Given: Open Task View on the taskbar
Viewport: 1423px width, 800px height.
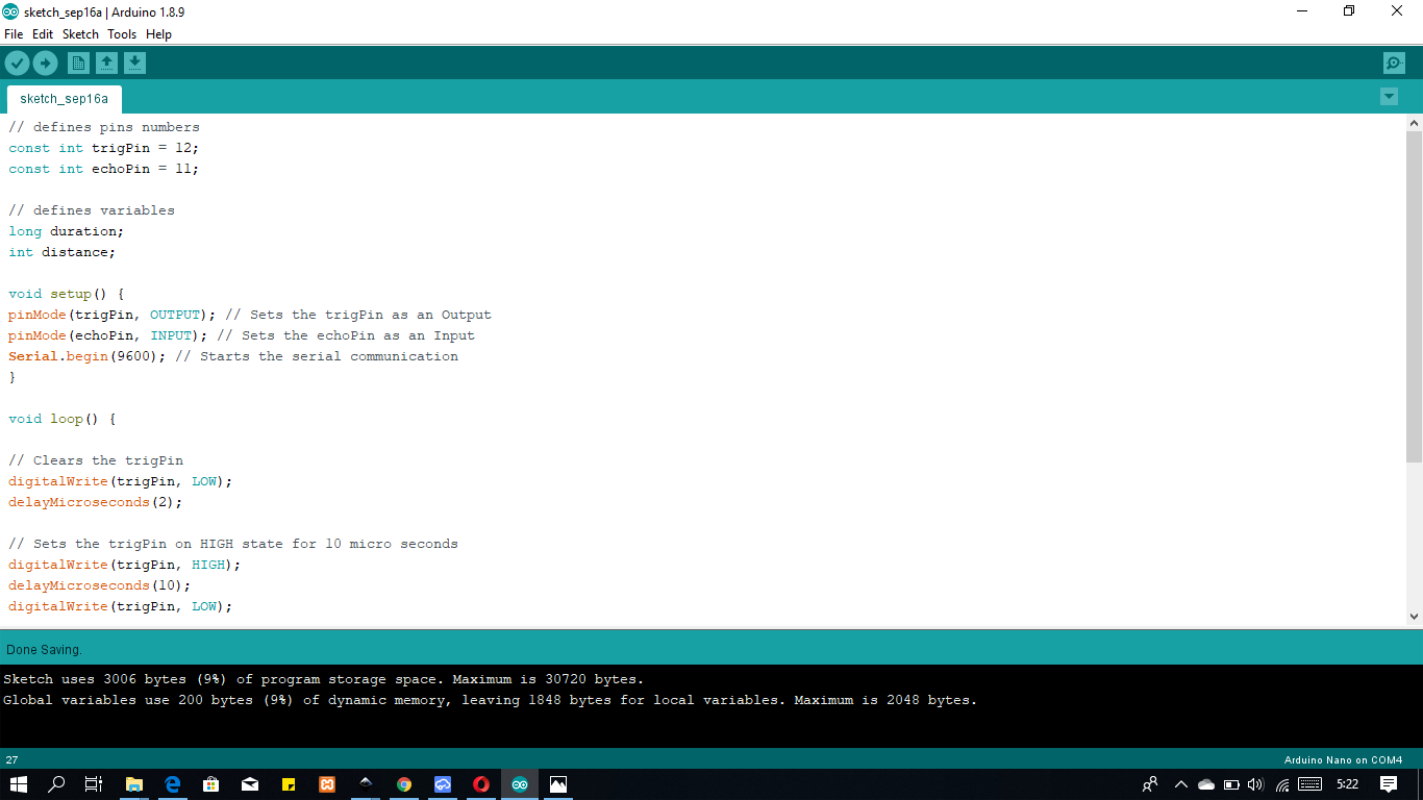Looking at the screenshot, I should (93, 785).
